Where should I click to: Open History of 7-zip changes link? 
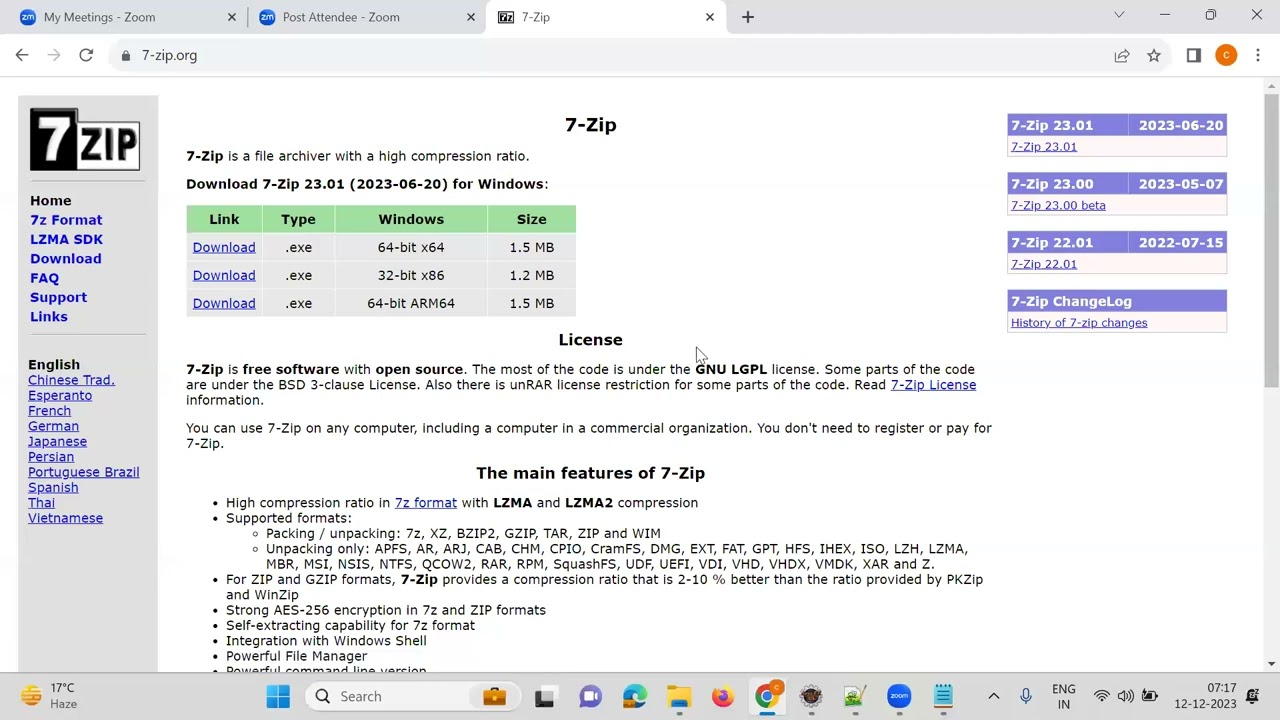(1079, 323)
